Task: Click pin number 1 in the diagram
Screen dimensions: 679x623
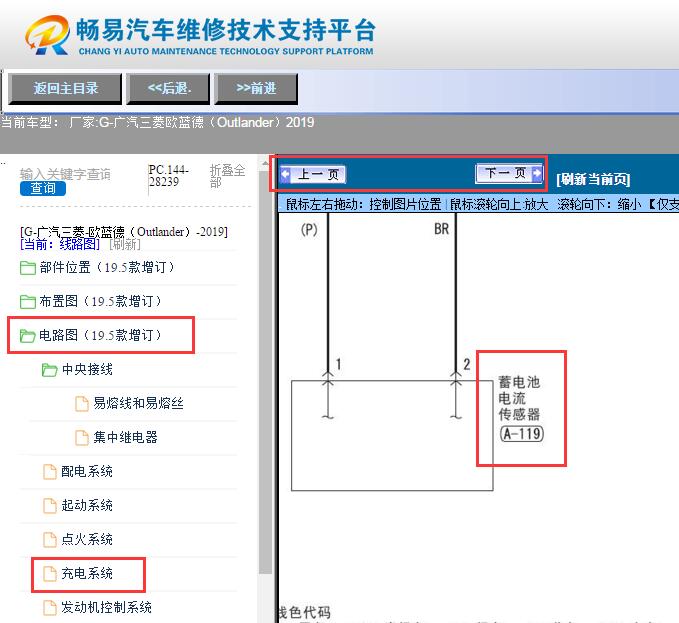Action: coord(339,364)
